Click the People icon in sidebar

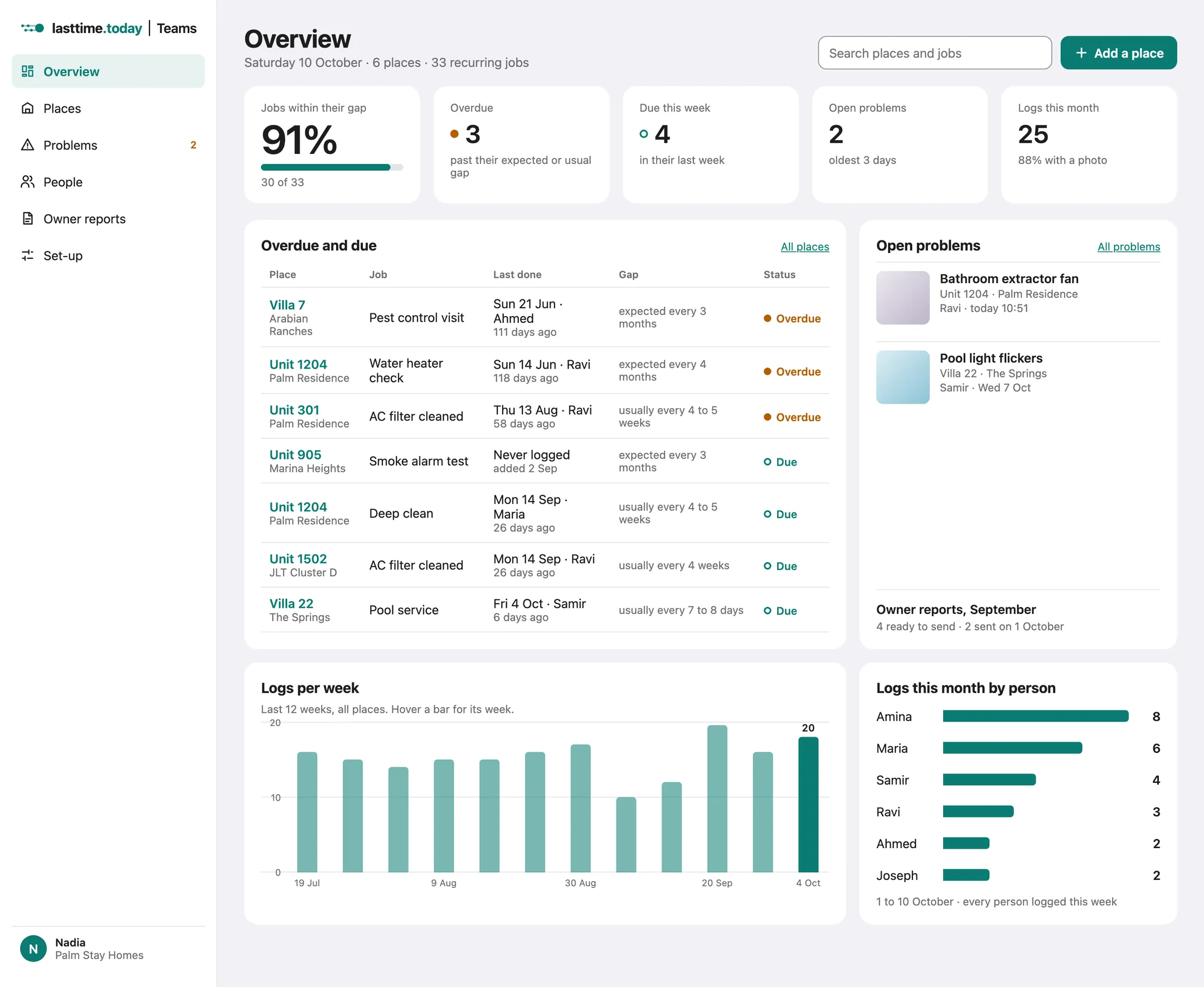pos(27,182)
